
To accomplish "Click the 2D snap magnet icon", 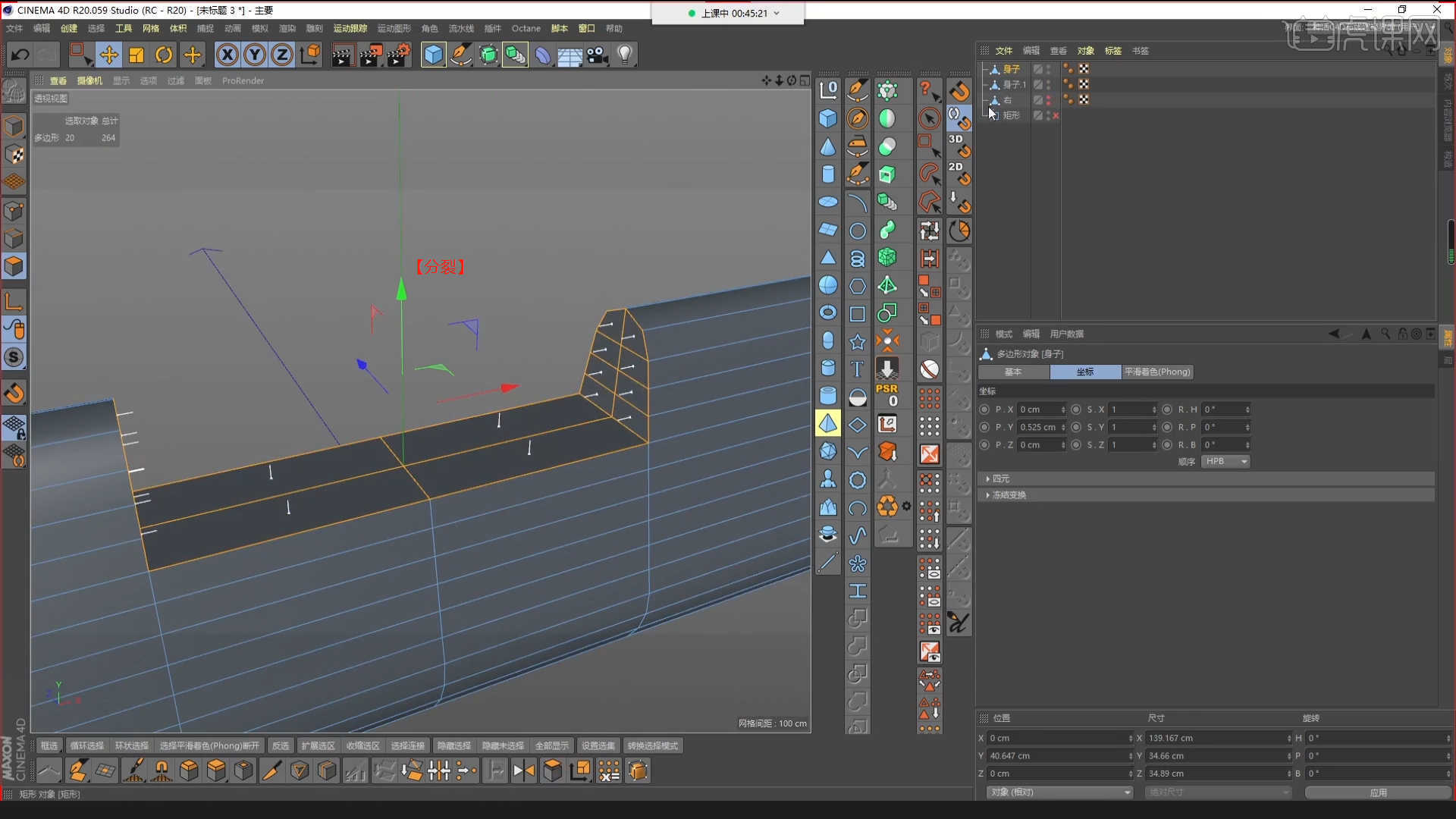I will pos(959,174).
